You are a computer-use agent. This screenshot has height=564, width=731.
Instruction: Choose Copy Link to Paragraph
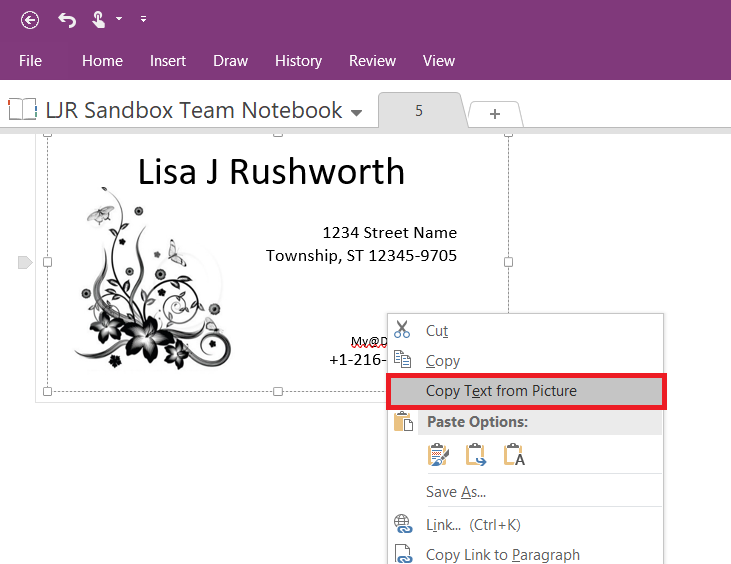[x=525, y=554]
